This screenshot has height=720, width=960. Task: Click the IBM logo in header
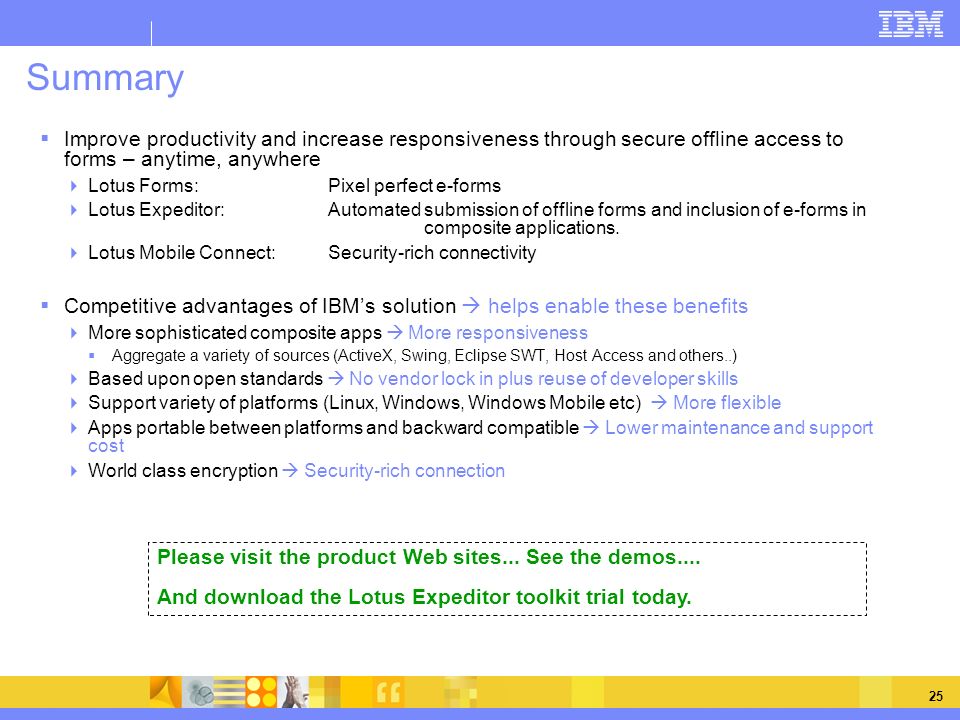[910, 24]
